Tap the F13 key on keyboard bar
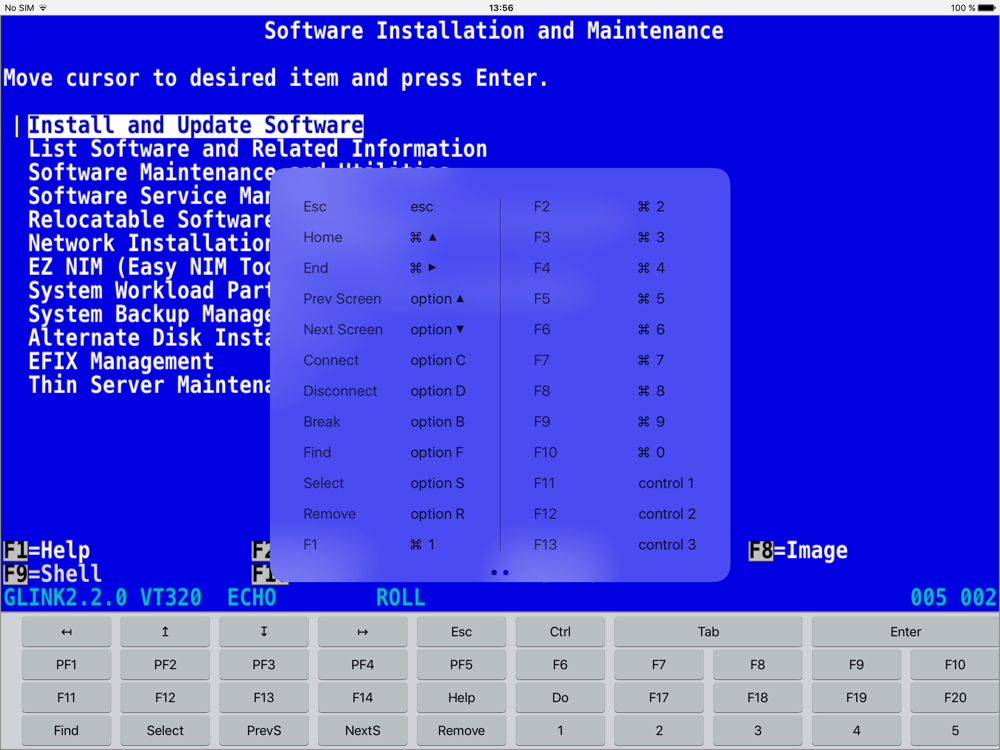This screenshot has width=1000, height=750. pyautogui.click(x=264, y=698)
